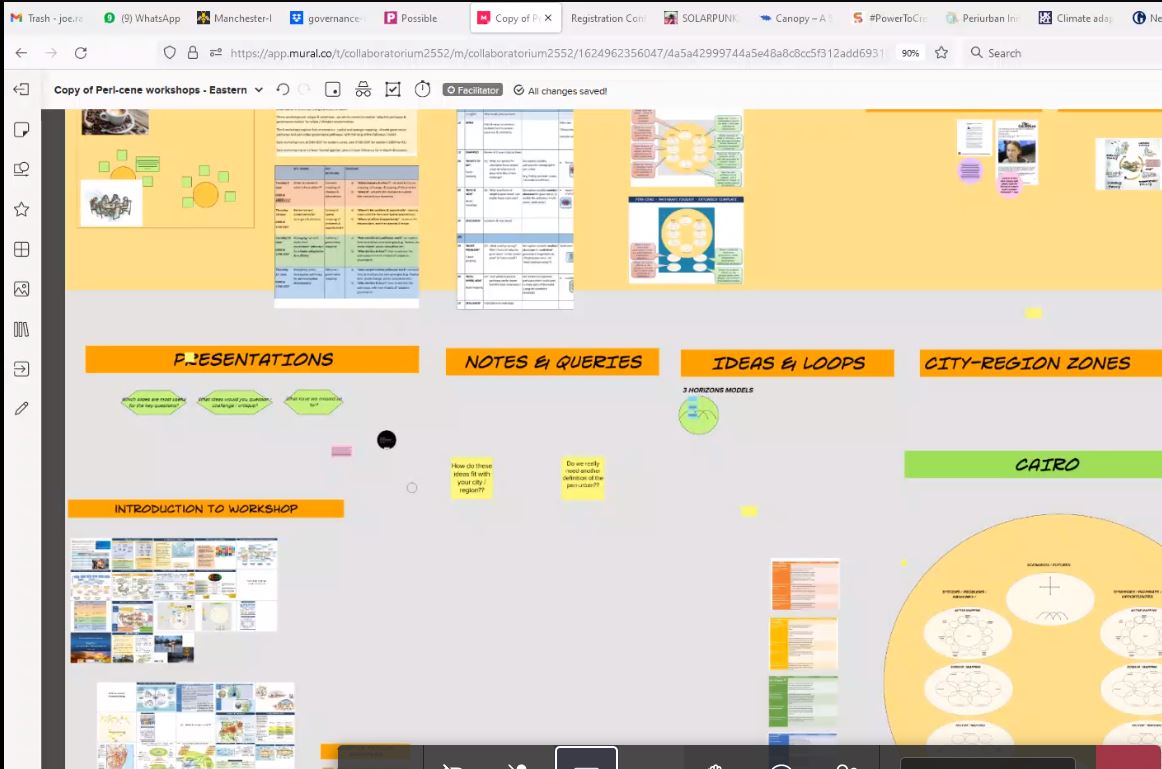Expand the 'Copy of Peri-cene workshops' title dropdown

pyautogui.click(x=258, y=89)
